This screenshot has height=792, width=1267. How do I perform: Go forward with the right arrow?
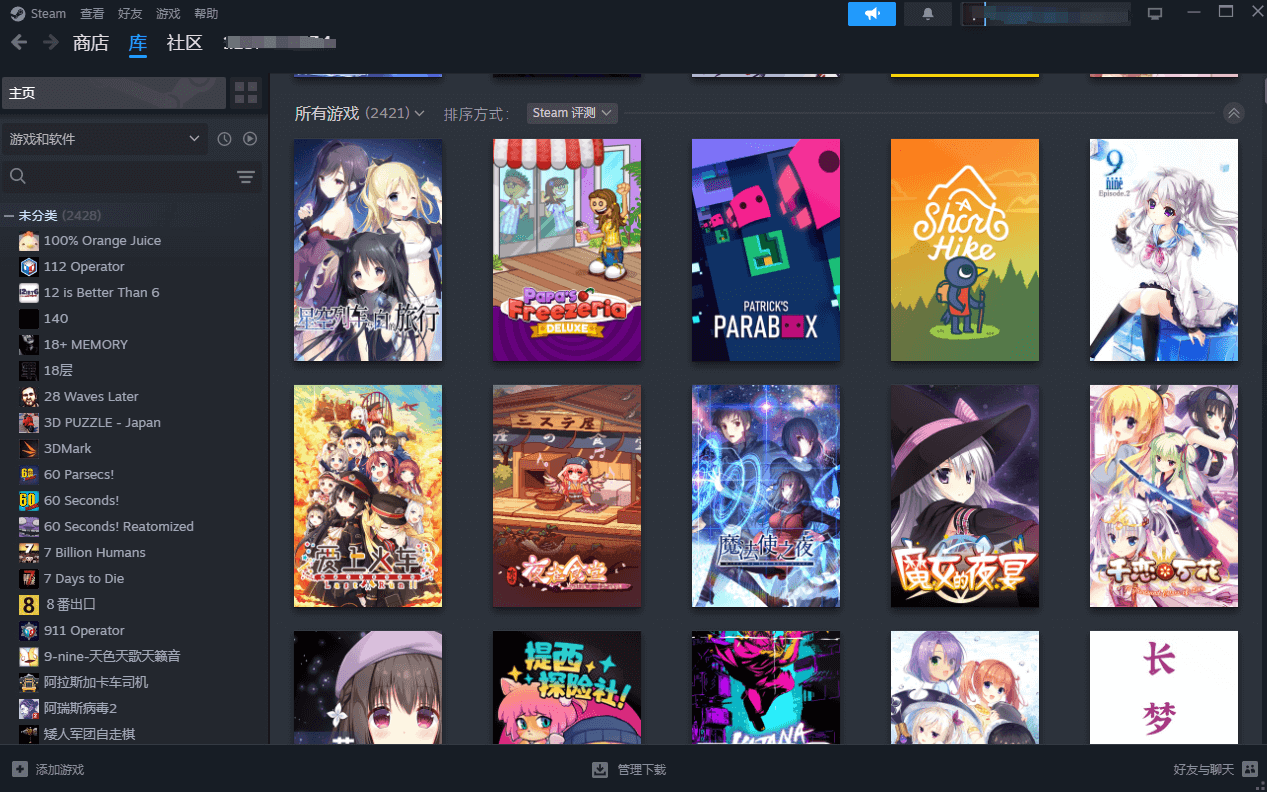[x=50, y=42]
